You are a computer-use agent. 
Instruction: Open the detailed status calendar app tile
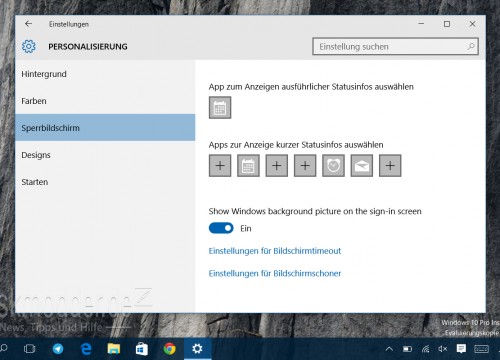click(x=220, y=108)
